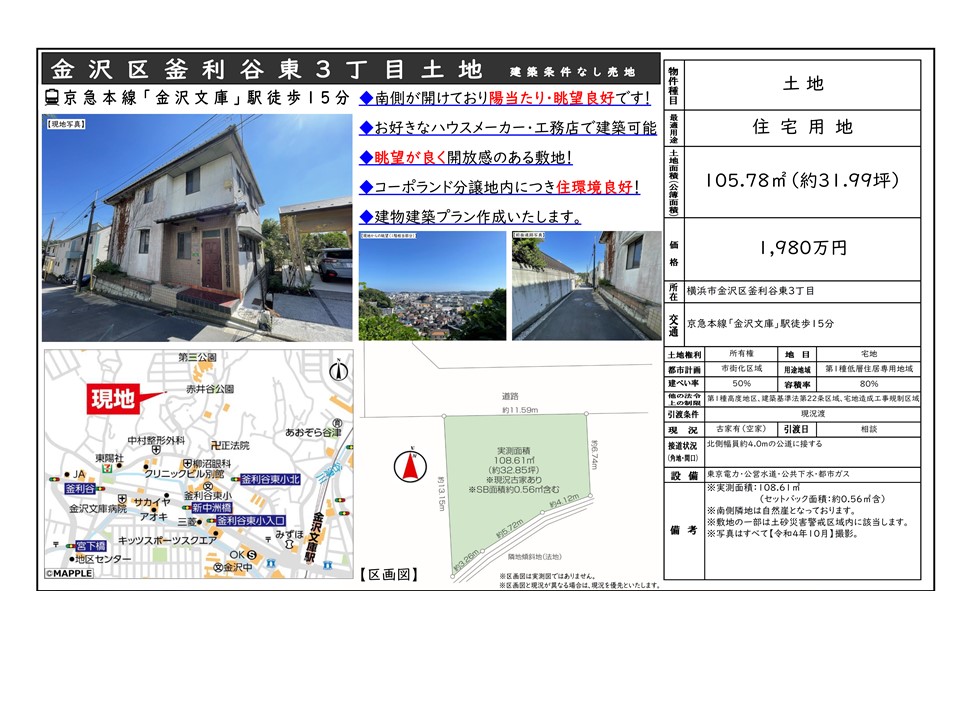Image resolution: width=960 pixels, height=720 pixels.
Task: Click the red north compass on plot diagram
Action: [x=409, y=464]
